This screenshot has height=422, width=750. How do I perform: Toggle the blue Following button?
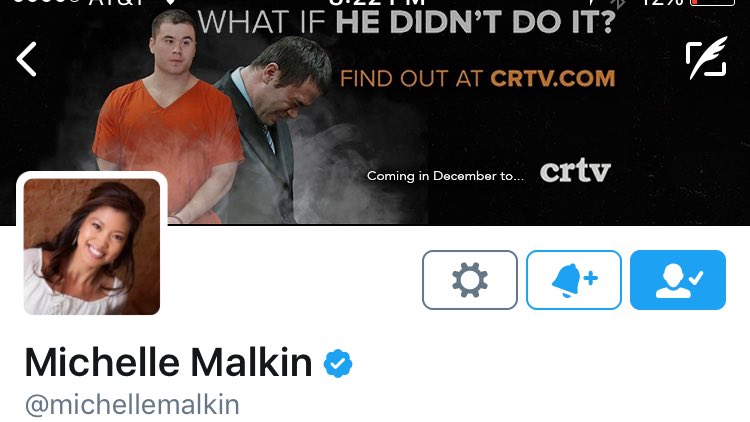(678, 280)
